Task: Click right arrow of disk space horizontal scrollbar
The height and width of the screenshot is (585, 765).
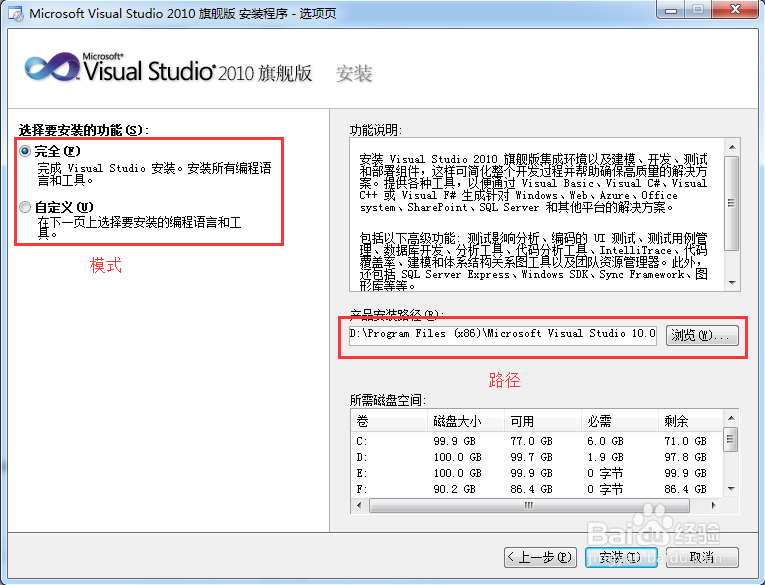Action: (713, 505)
